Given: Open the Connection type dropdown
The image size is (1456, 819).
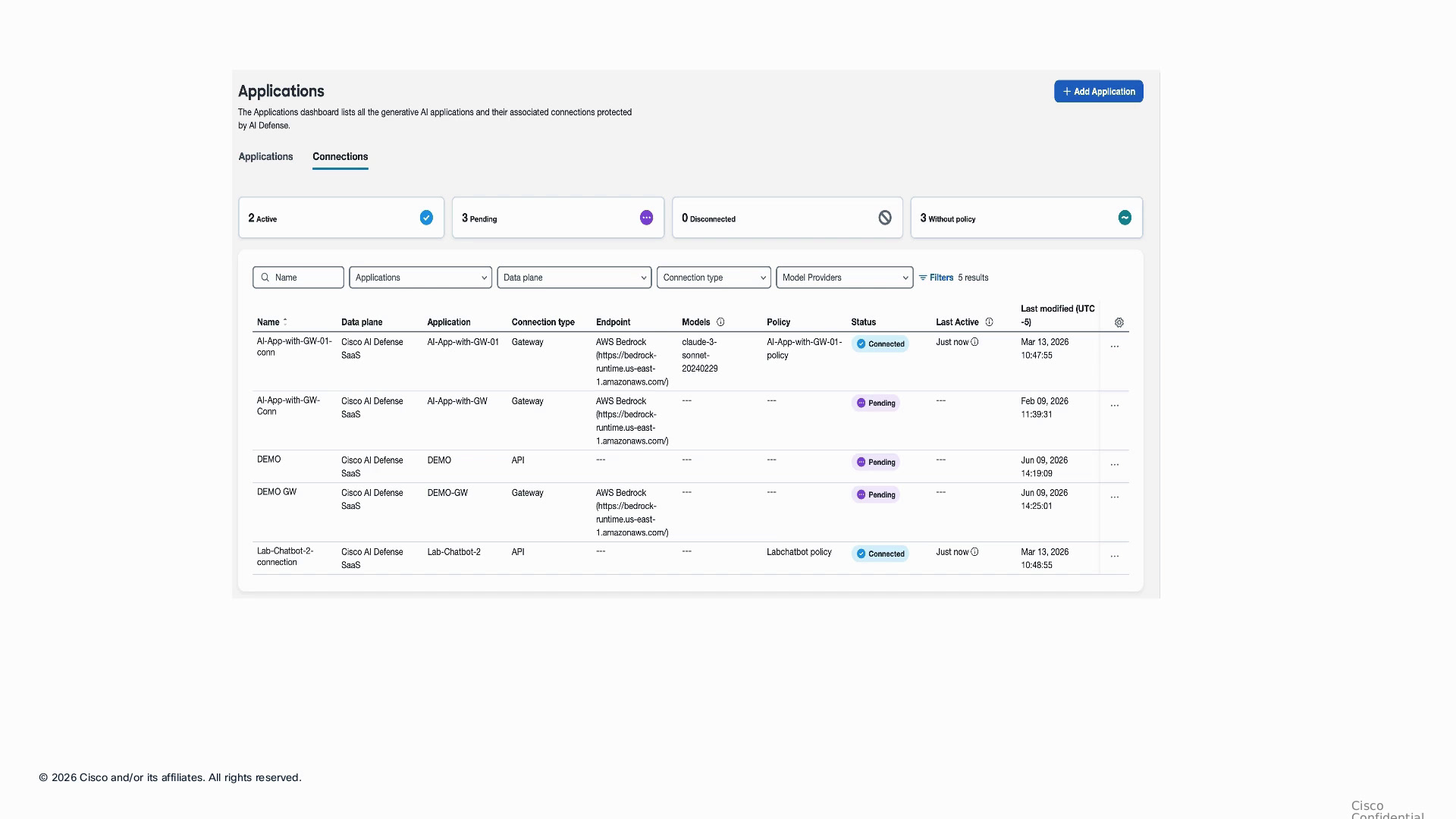Looking at the screenshot, I should [714, 278].
